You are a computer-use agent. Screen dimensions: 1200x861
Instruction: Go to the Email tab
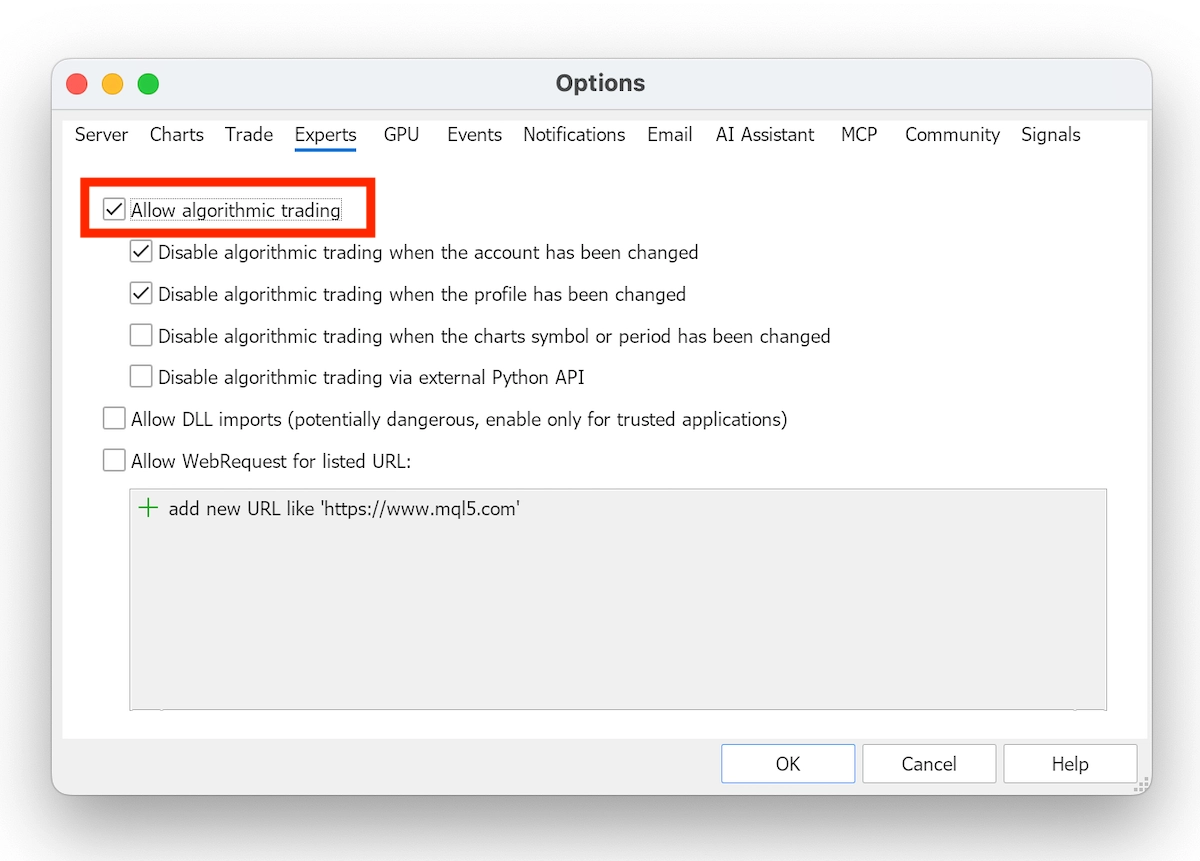[670, 134]
